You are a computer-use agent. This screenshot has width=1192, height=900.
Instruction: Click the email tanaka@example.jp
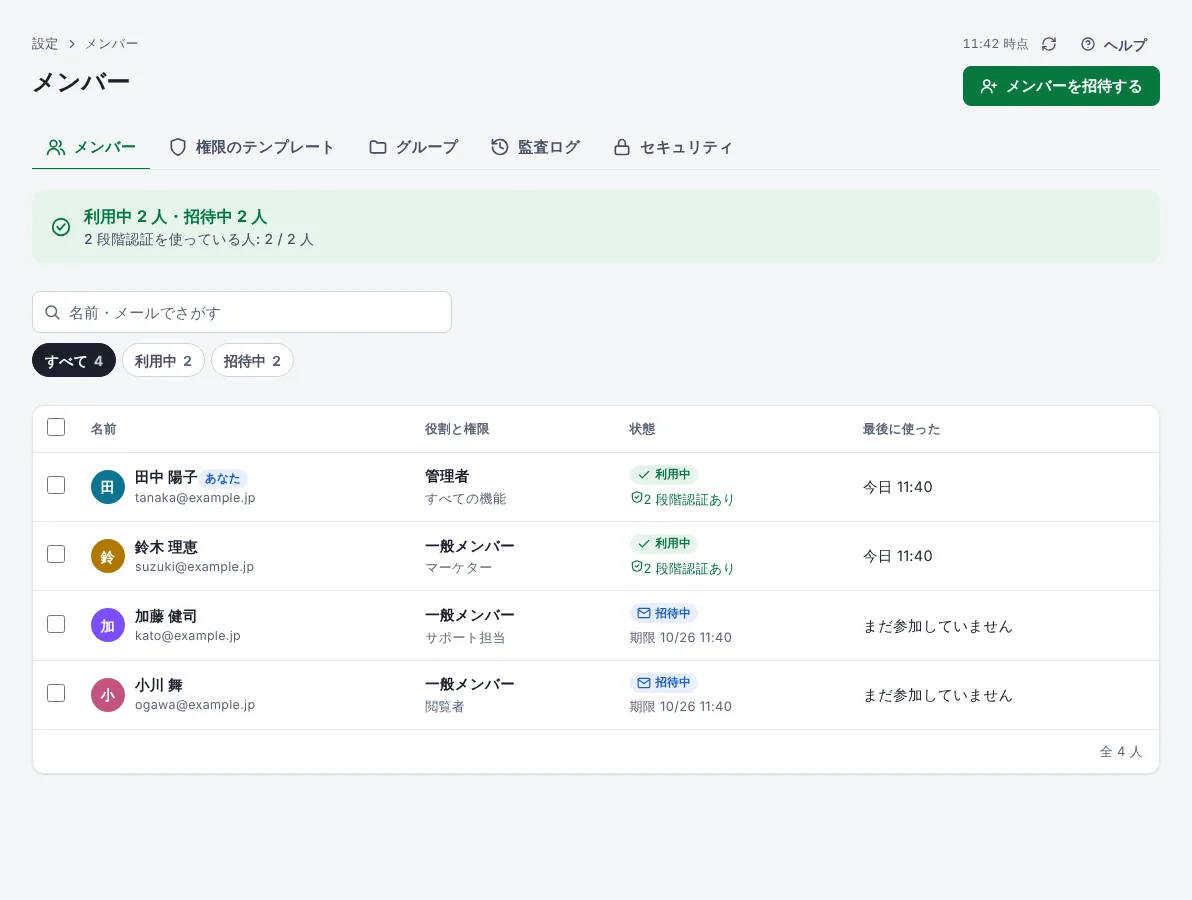coord(195,498)
